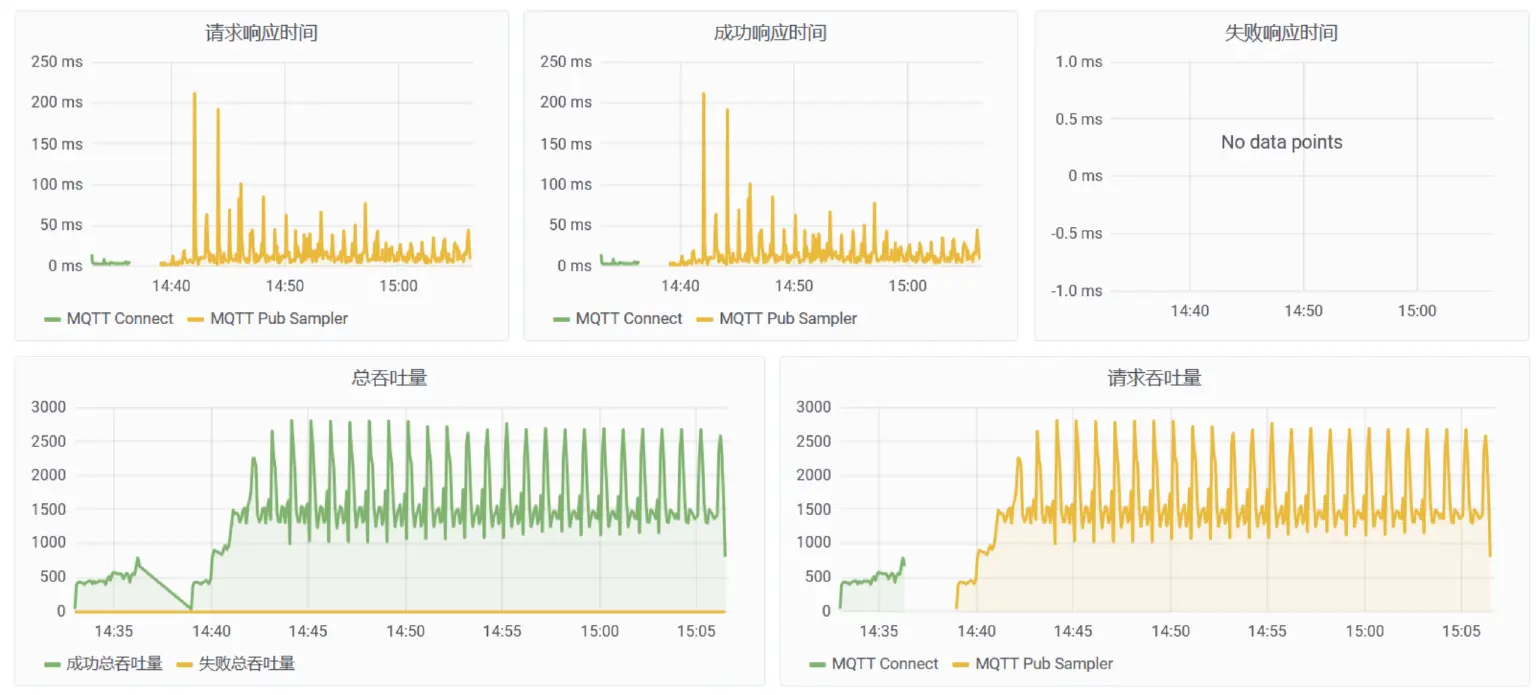Toggle MQTT Connect series in 请求吞吐量 legend
1536x695 pixels.
point(885,664)
